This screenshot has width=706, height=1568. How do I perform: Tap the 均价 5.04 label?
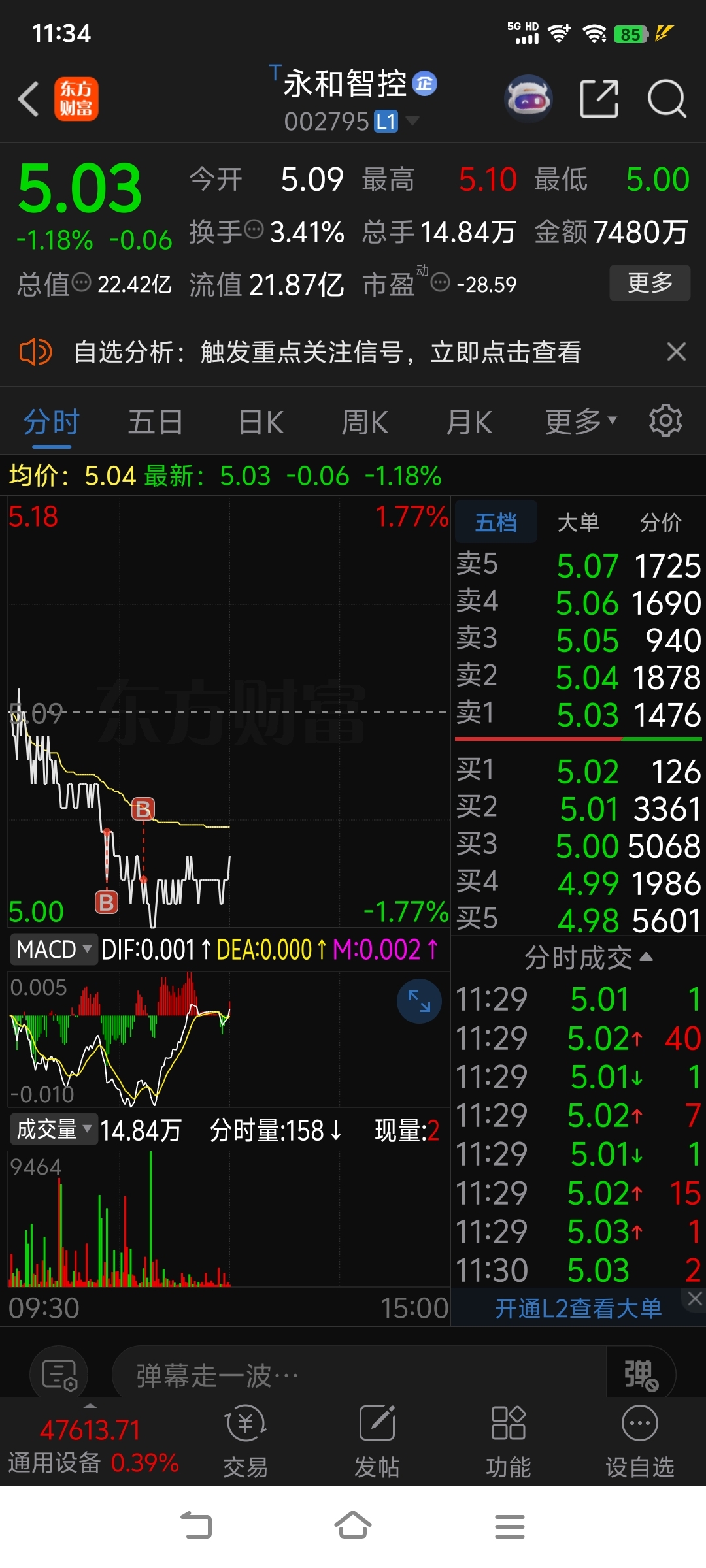(72, 476)
